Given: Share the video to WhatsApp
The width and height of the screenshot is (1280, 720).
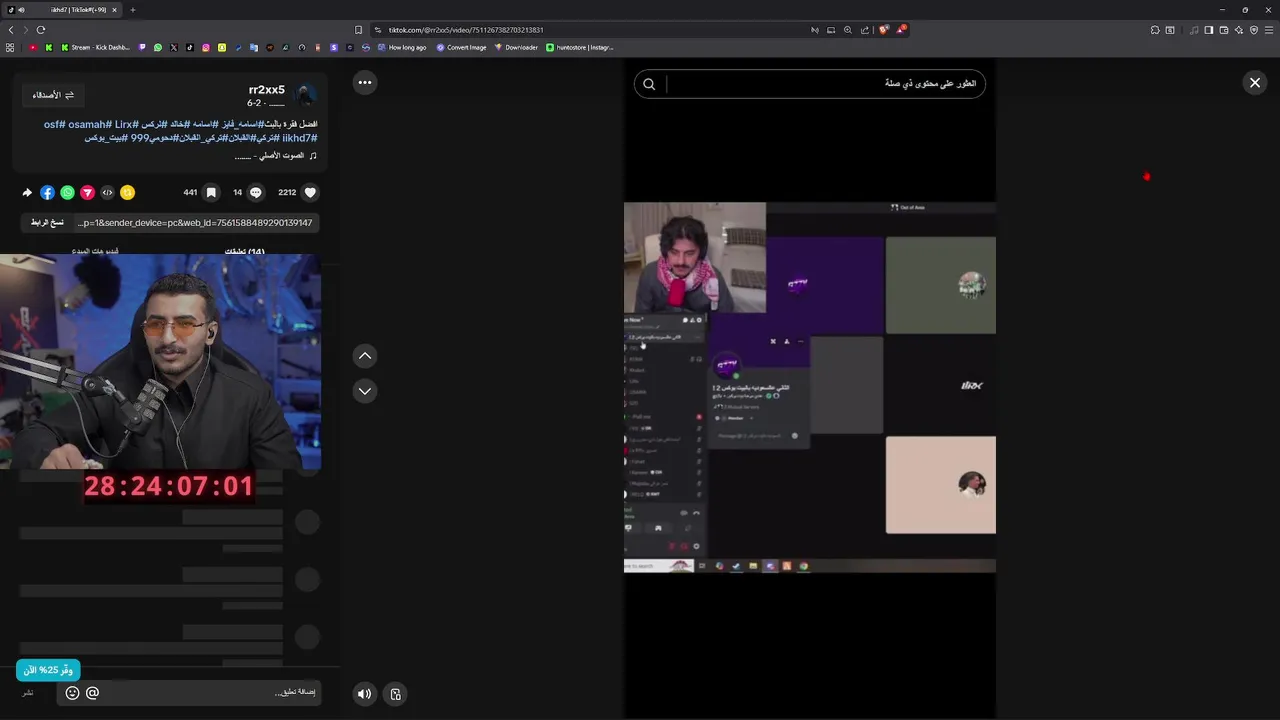Looking at the screenshot, I should (x=67, y=192).
